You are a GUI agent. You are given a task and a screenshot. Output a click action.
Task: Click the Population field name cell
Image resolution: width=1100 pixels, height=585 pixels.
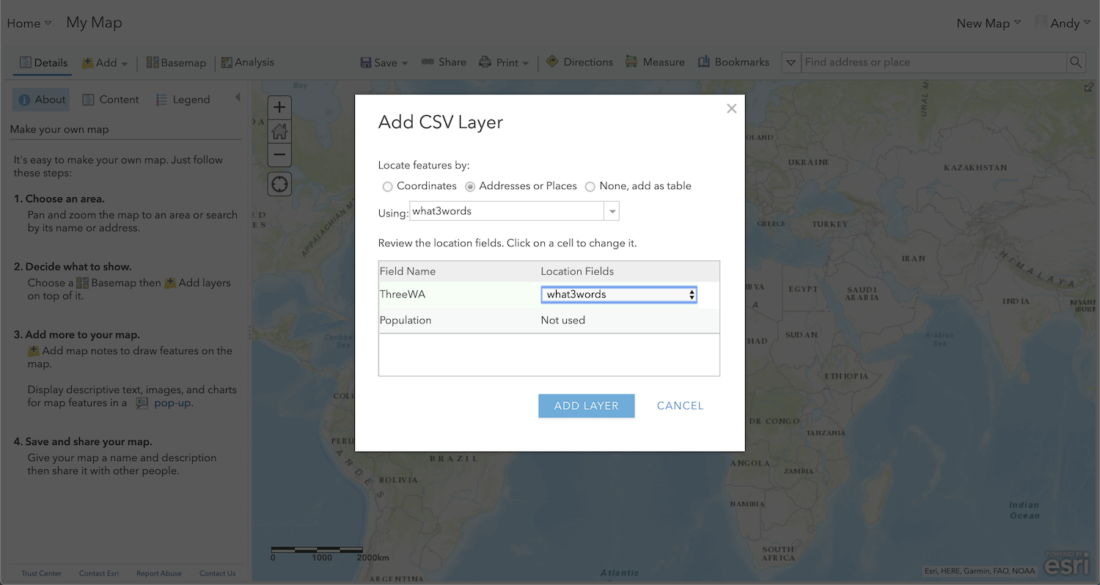[x=405, y=321]
